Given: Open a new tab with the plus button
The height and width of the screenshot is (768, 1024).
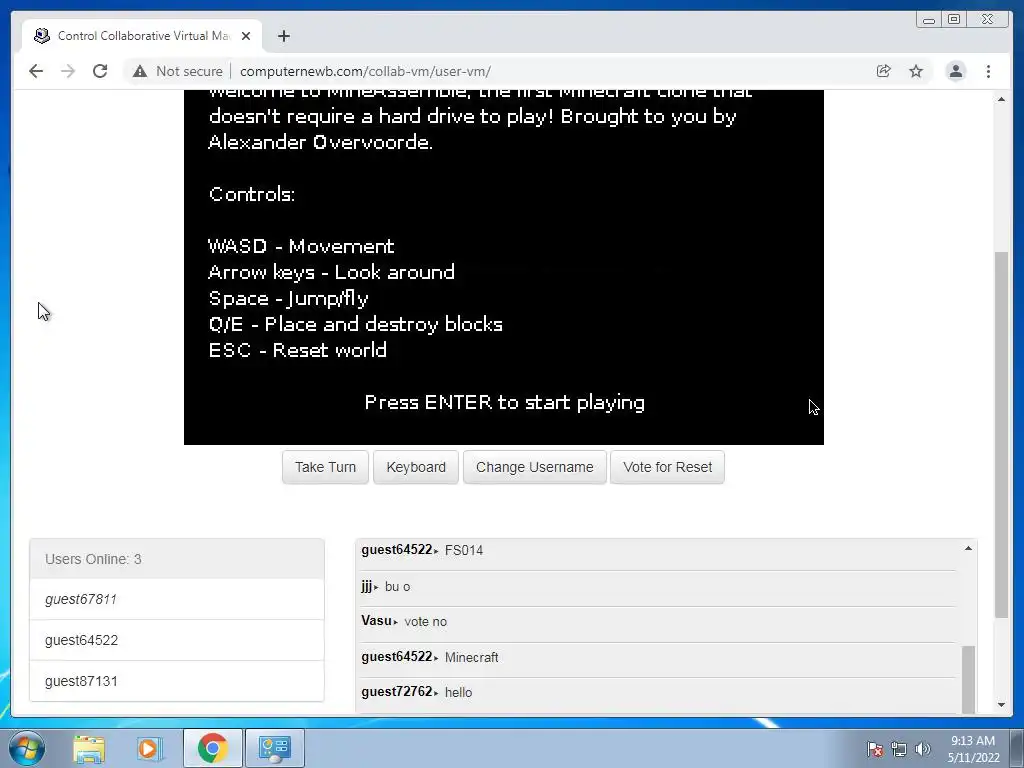Looking at the screenshot, I should tap(283, 36).
